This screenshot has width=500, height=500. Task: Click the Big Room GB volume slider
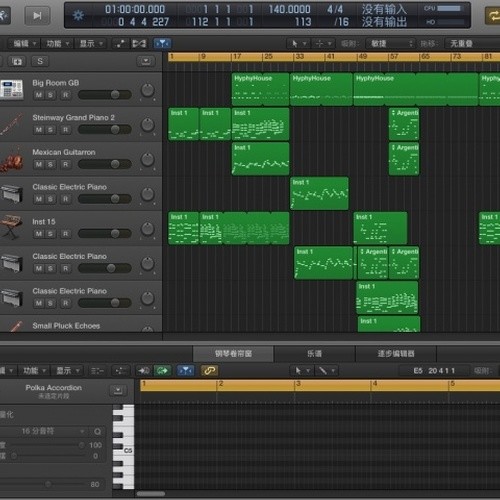point(105,95)
